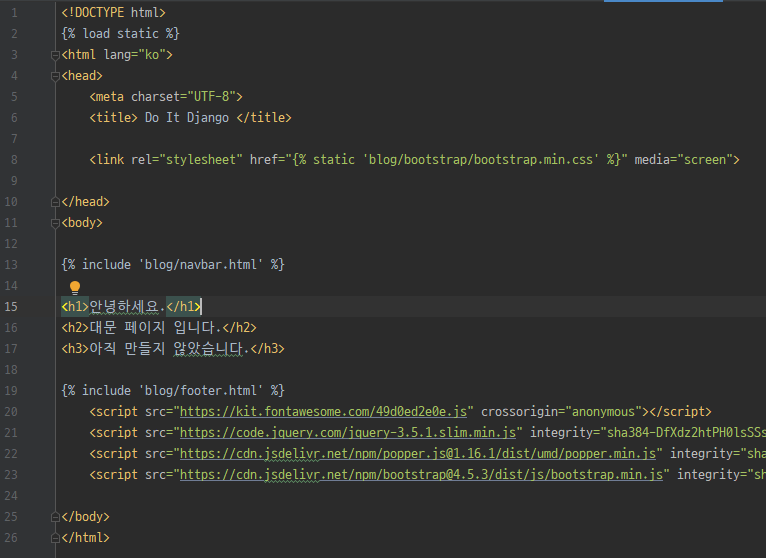Image resolution: width=766 pixels, height=558 pixels.
Task: Open the code.jquery.com slim script URL
Action: coord(348,433)
